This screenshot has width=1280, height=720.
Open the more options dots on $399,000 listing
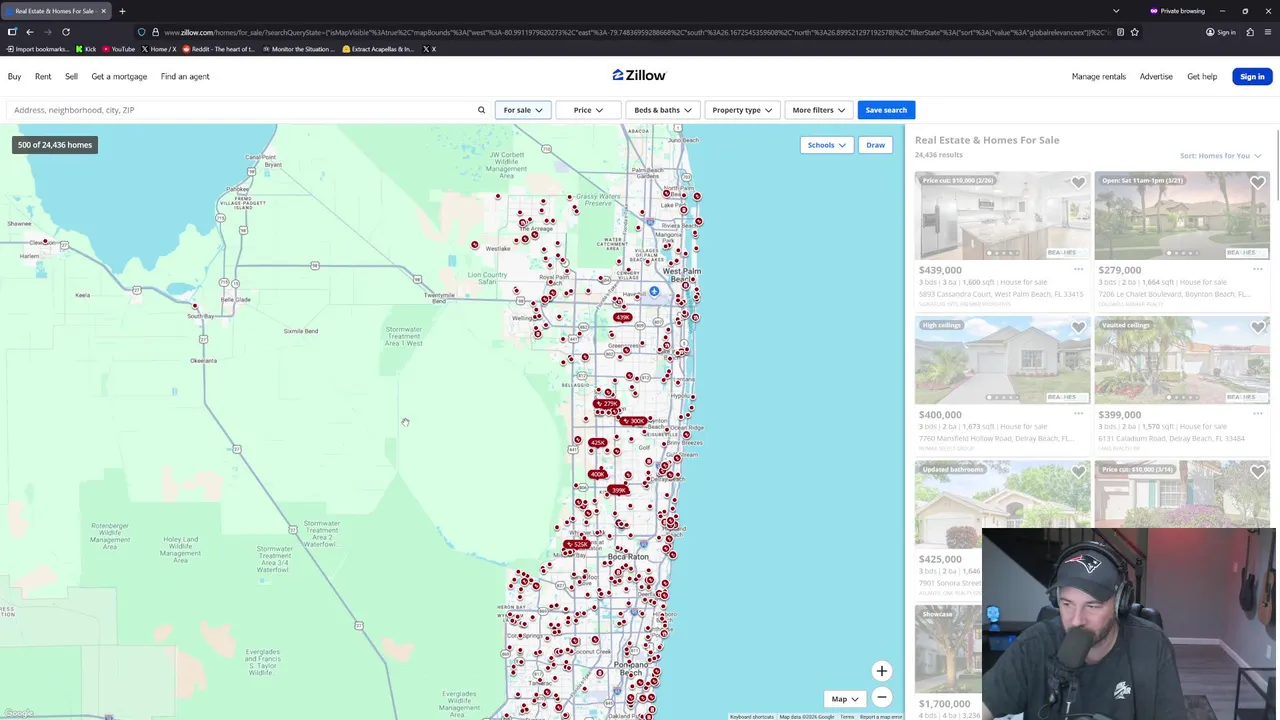[x=1257, y=413]
